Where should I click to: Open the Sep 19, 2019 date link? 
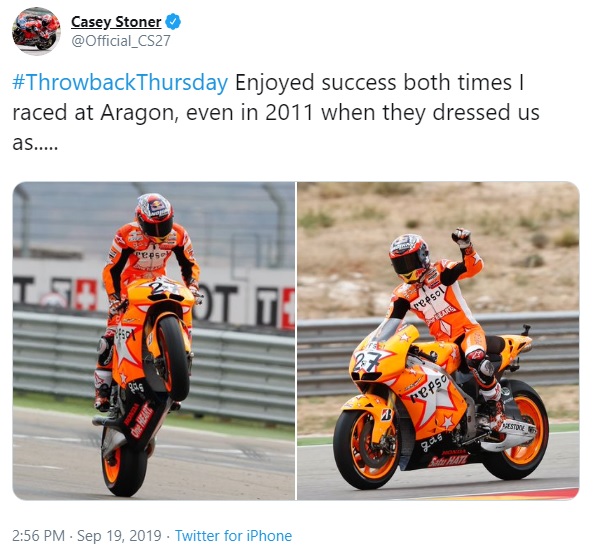point(119,536)
